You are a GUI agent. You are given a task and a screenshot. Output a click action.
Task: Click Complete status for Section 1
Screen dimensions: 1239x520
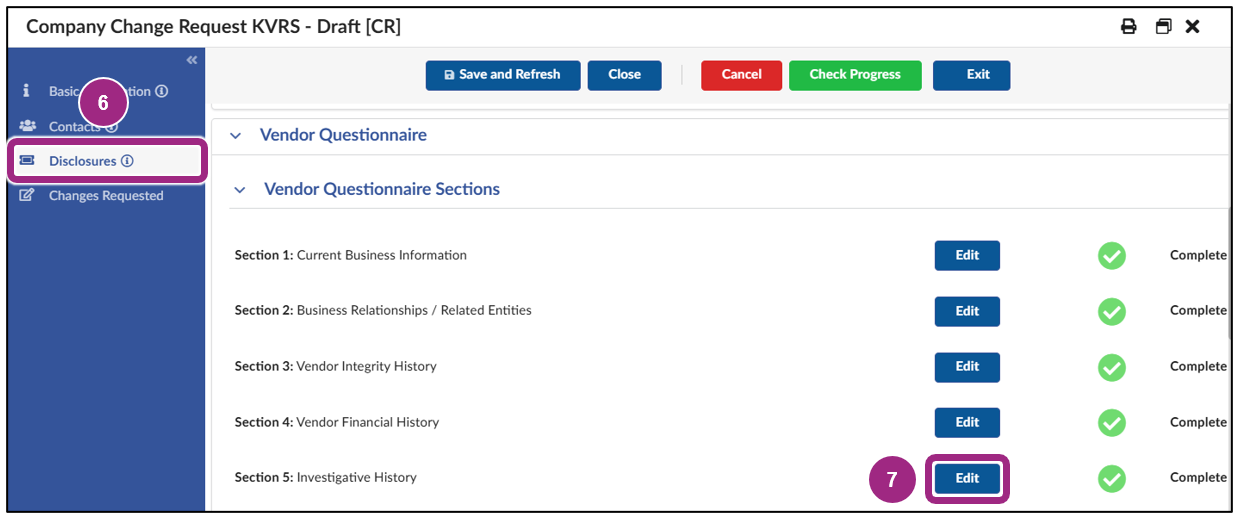click(1198, 255)
